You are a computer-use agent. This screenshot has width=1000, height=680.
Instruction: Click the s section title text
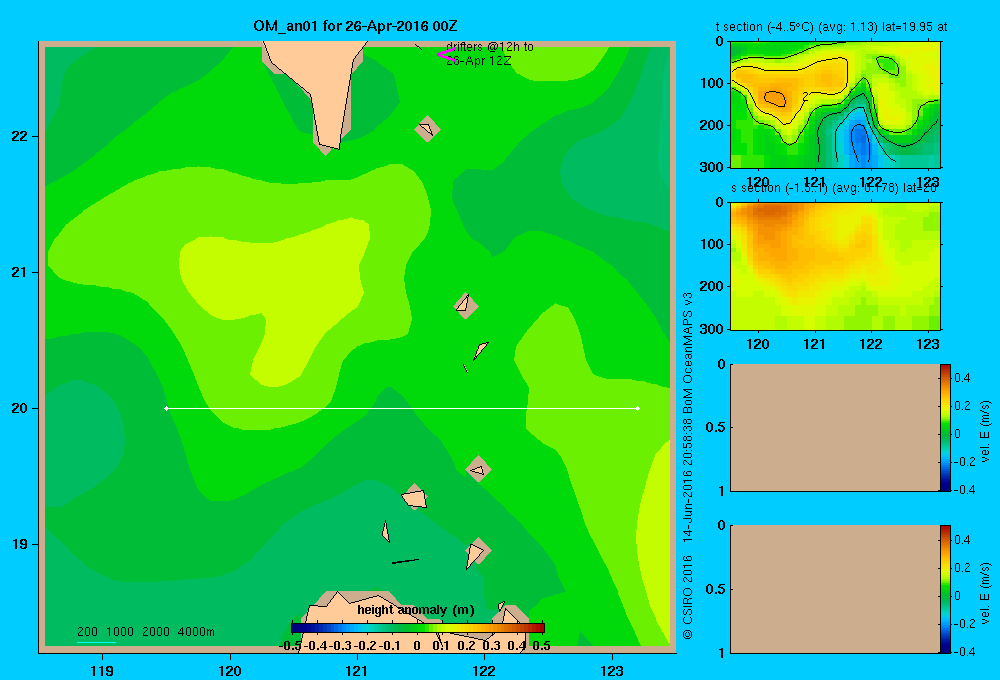[834, 188]
